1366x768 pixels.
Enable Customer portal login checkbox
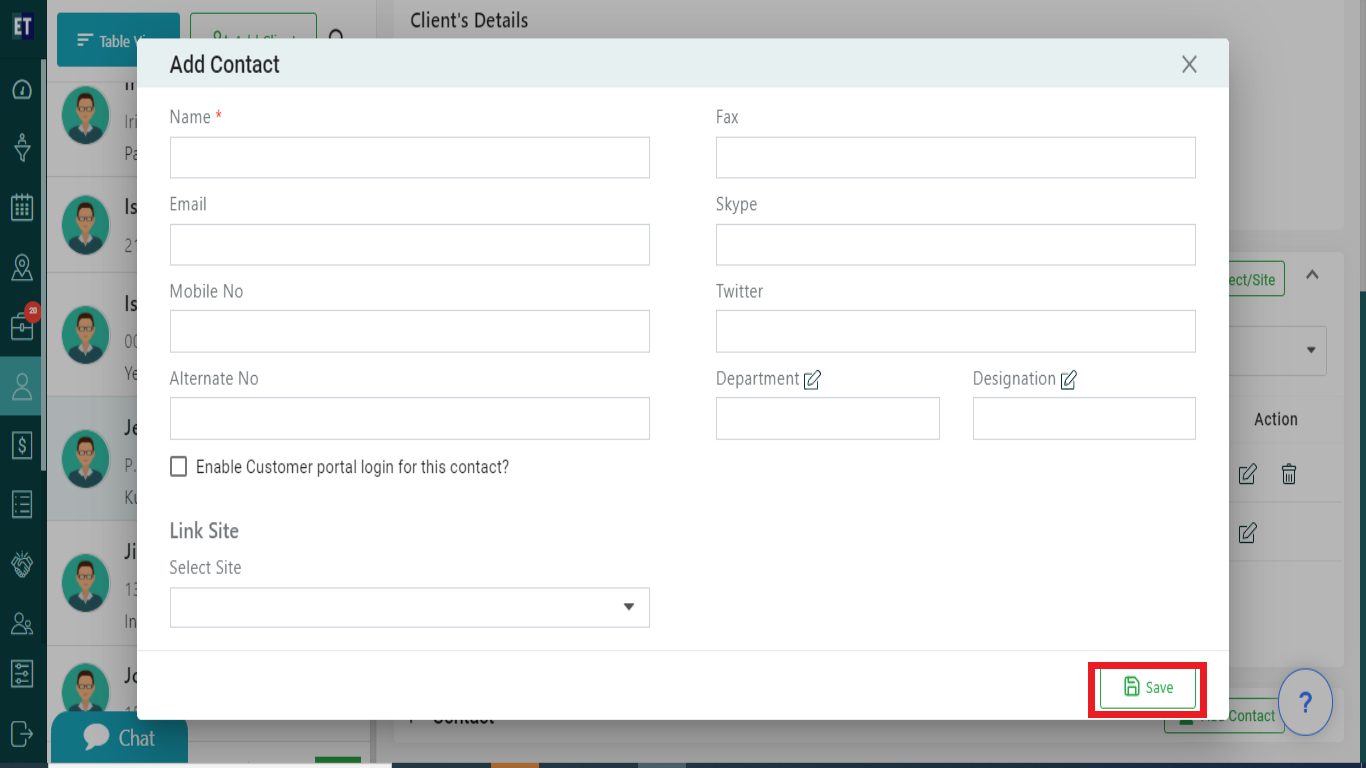pos(178,466)
